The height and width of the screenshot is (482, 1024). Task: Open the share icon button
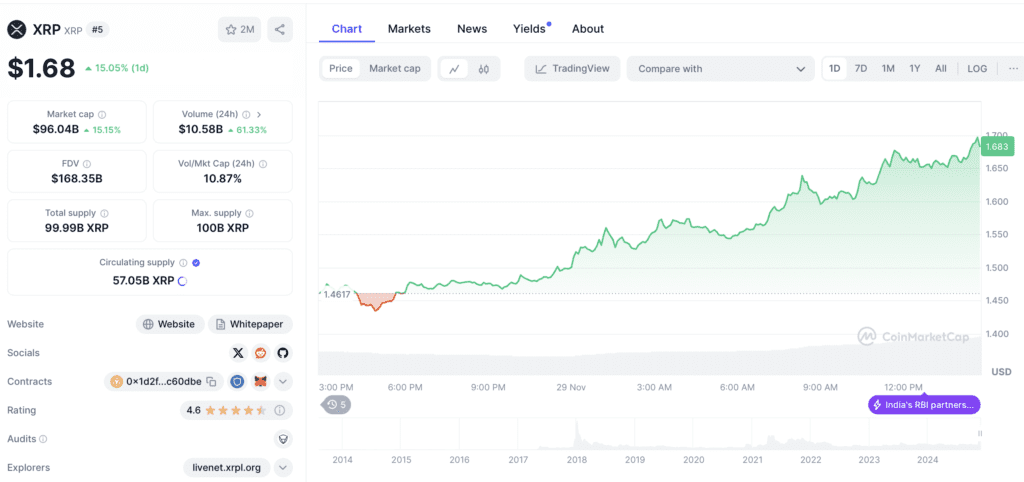coord(280,29)
